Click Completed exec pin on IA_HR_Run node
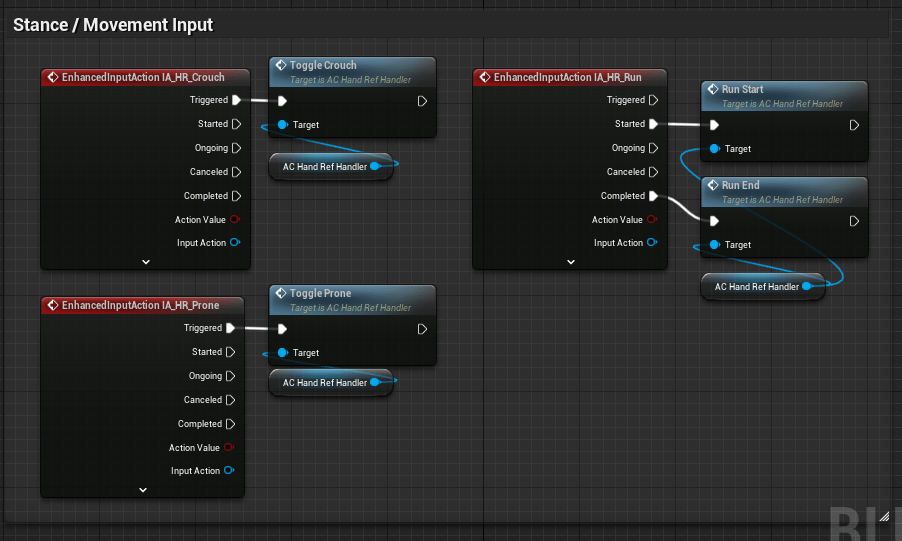This screenshot has height=541, width=902. click(x=653, y=196)
